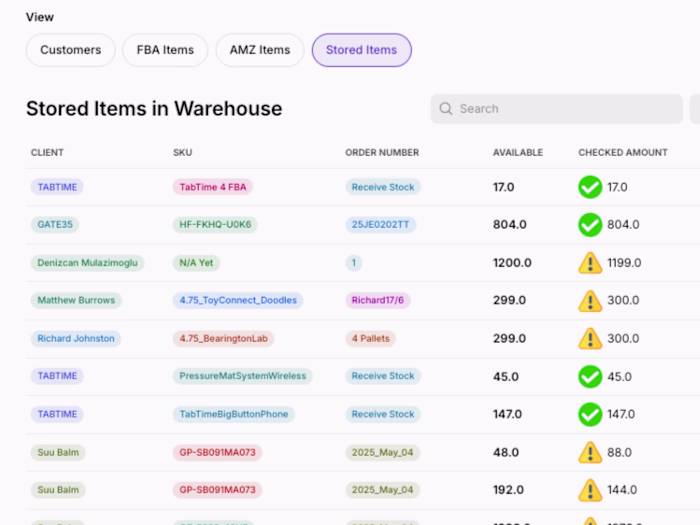Select the AMZ Items view tab
This screenshot has height=525, width=700.
260,50
